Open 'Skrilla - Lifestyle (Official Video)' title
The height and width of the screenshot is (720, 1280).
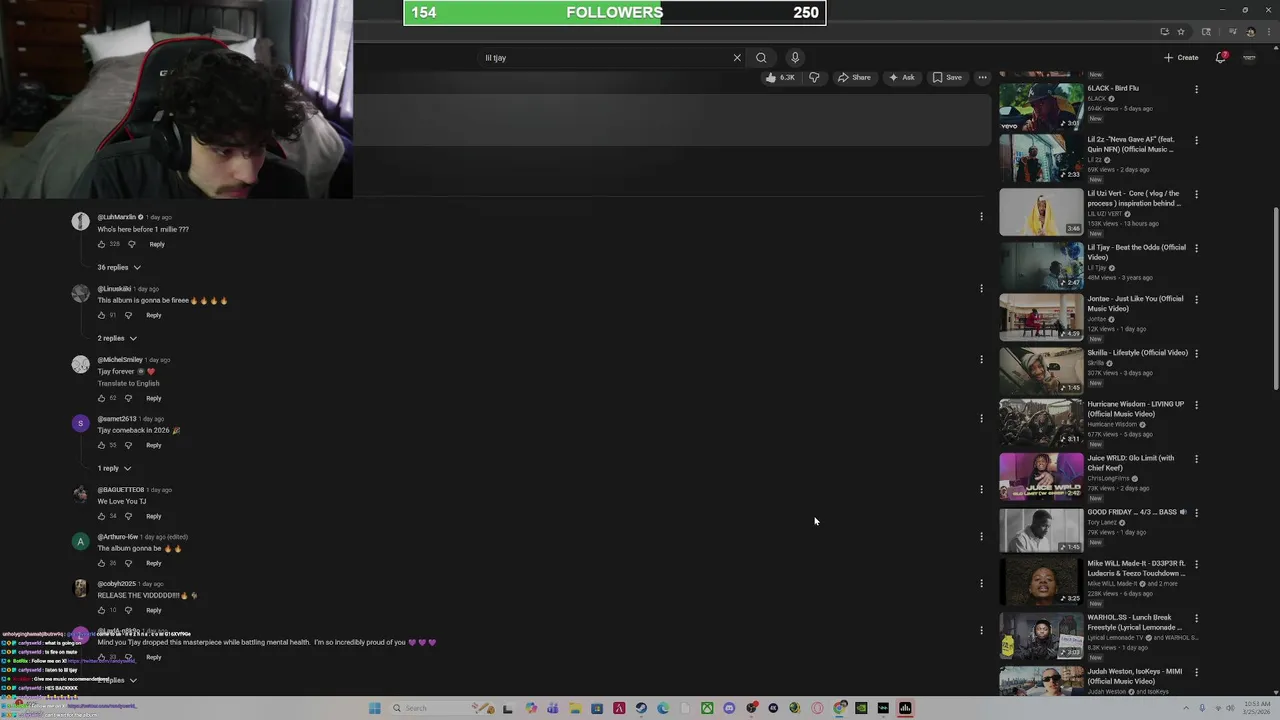(1138, 353)
